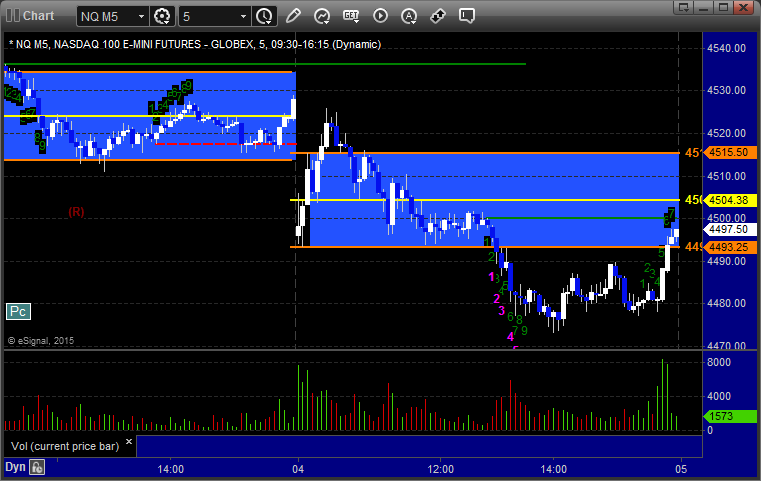
Task: Expand the interval 5 dropdown arrow
Action: [244, 17]
